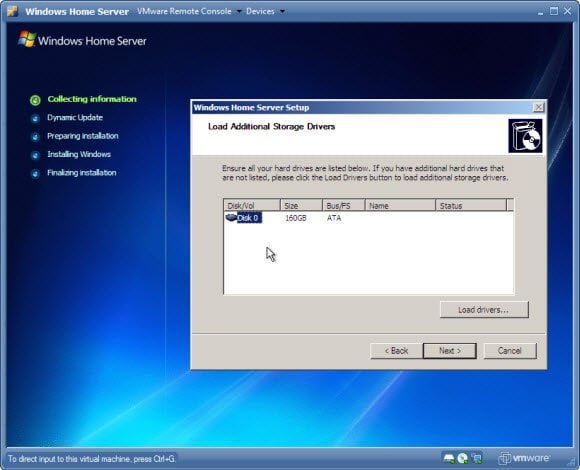Click the Collecting information step label
The height and width of the screenshot is (470, 580).
tap(92, 99)
